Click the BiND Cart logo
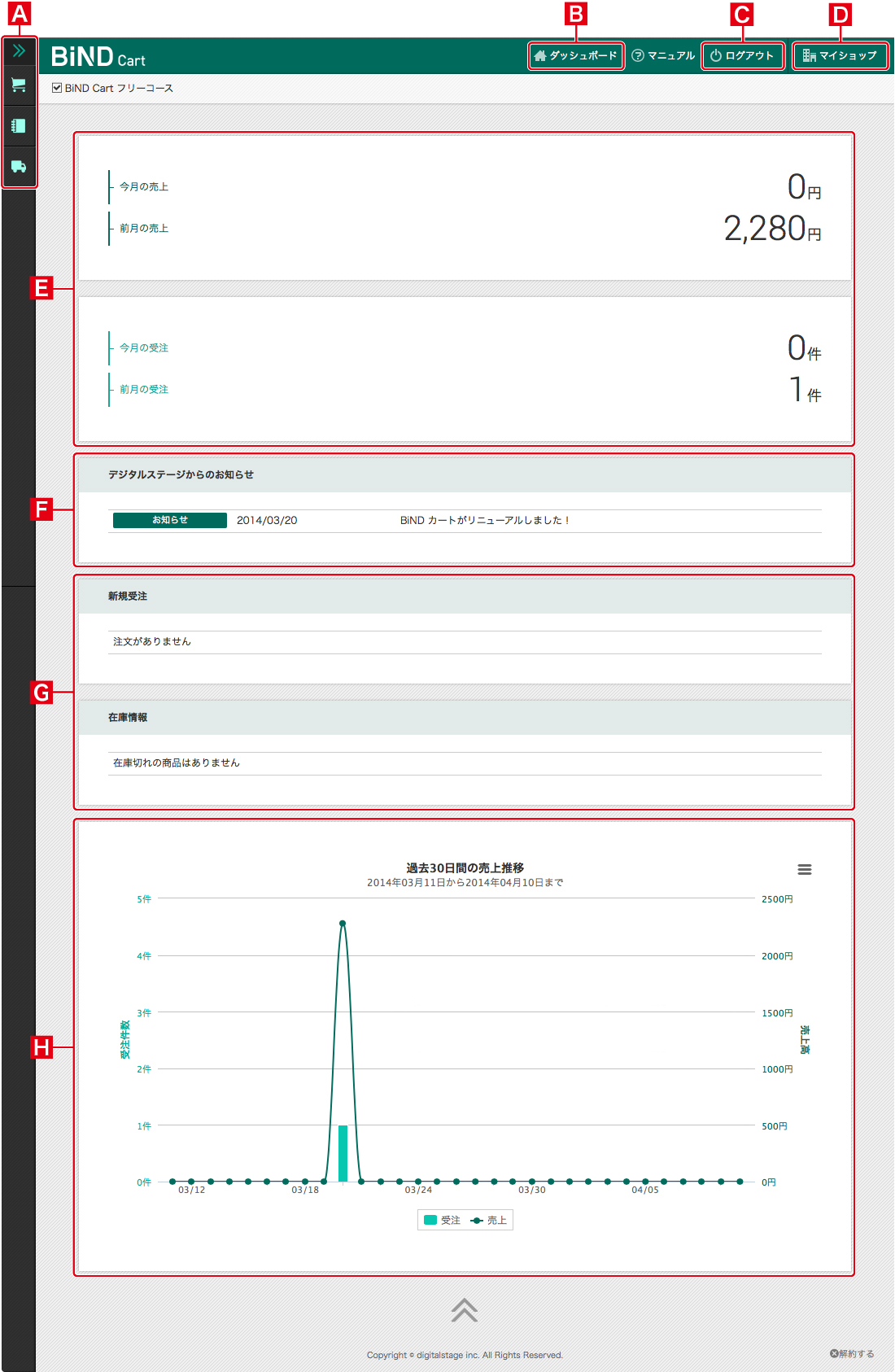The width and height of the screenshot is (895, 1372). pos(98,56)
